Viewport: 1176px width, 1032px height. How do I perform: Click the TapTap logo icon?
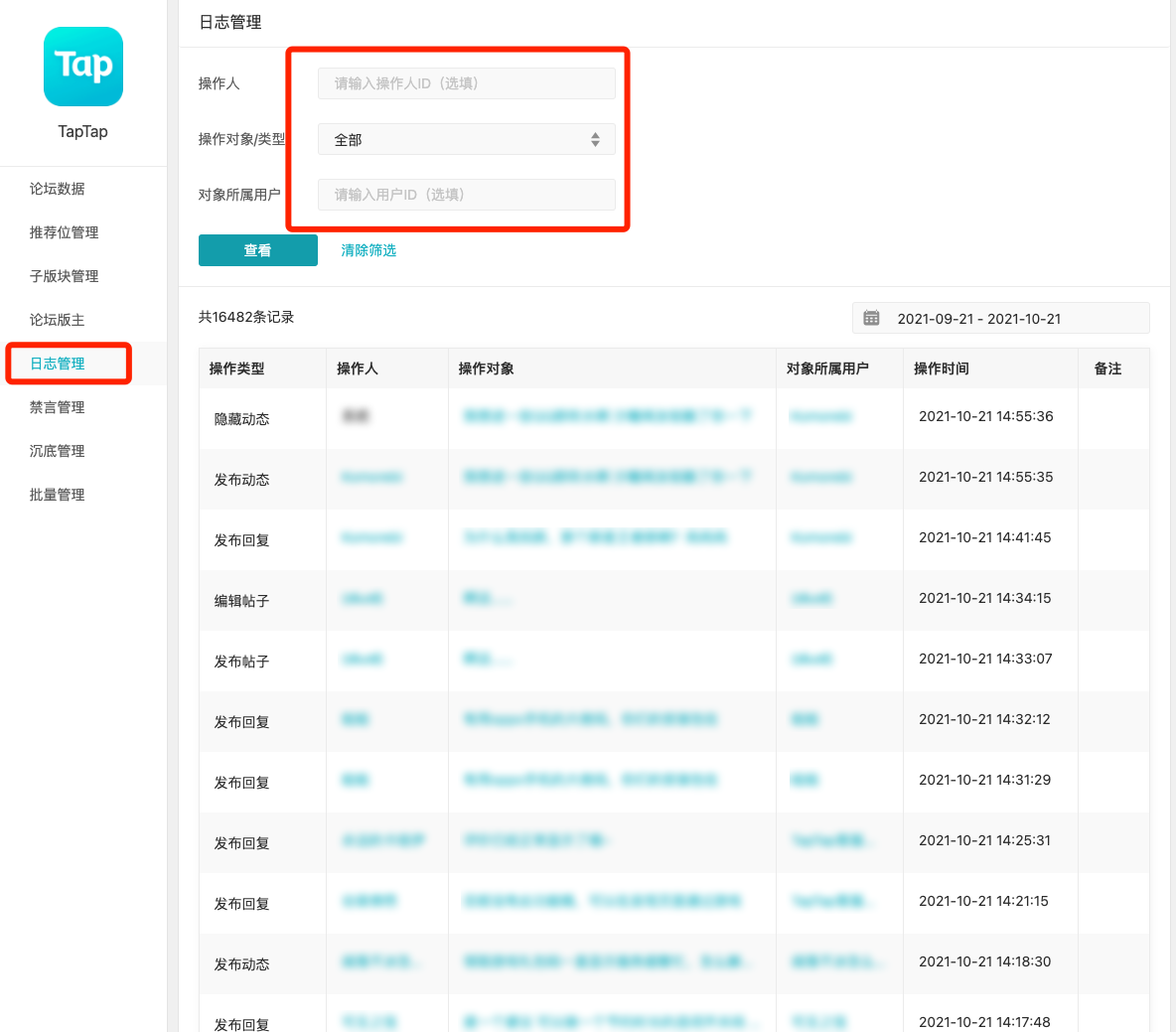click(x=83, y=67)
